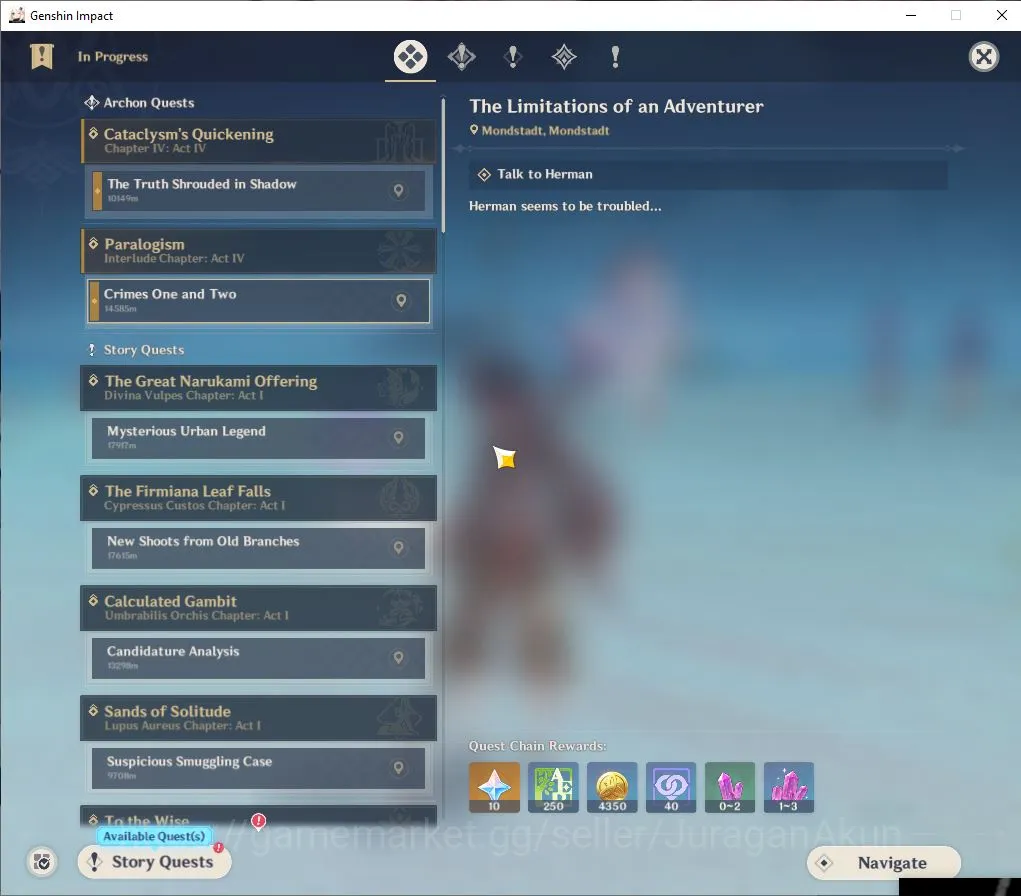Click location pin for Suspicious Smuggling Case
This screenshot has width=1021, height=896.
[399, 768]
